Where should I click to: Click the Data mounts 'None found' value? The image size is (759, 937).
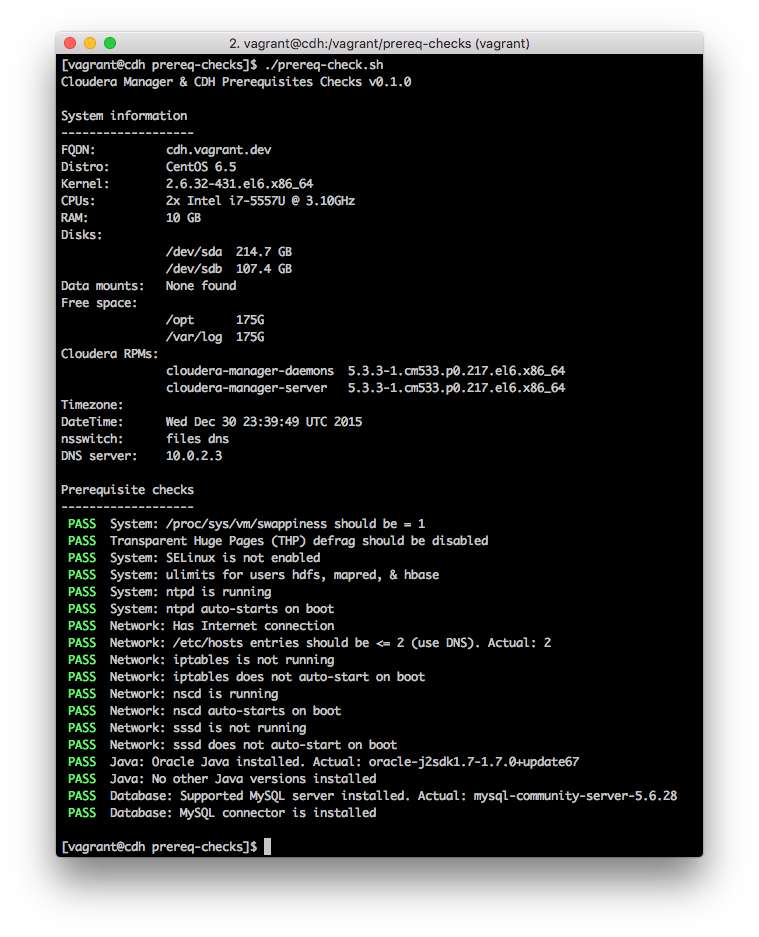[x=201, y=286]
